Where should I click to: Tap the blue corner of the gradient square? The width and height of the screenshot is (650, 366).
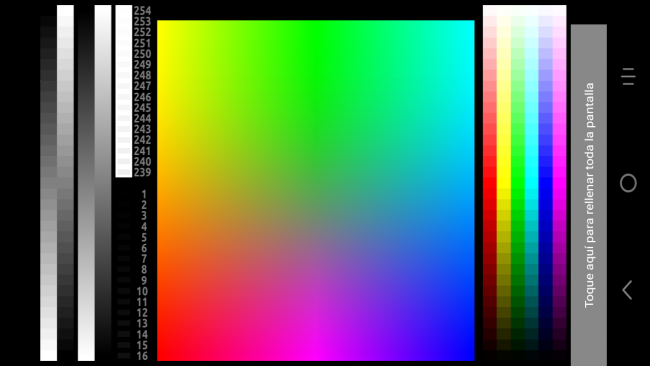tap(470, 356)
